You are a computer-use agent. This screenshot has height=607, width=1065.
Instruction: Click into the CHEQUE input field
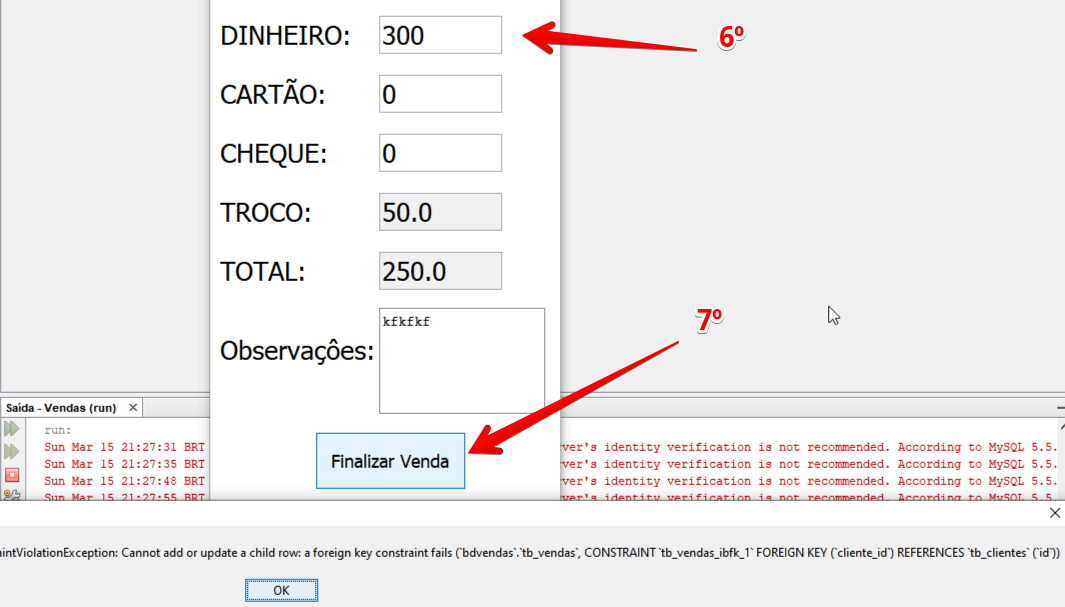[x=440, y=153]
